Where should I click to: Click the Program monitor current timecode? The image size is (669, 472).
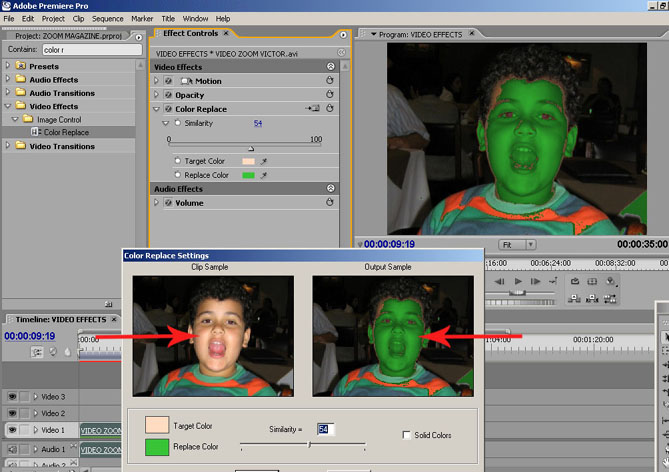(x=389, y=243)
